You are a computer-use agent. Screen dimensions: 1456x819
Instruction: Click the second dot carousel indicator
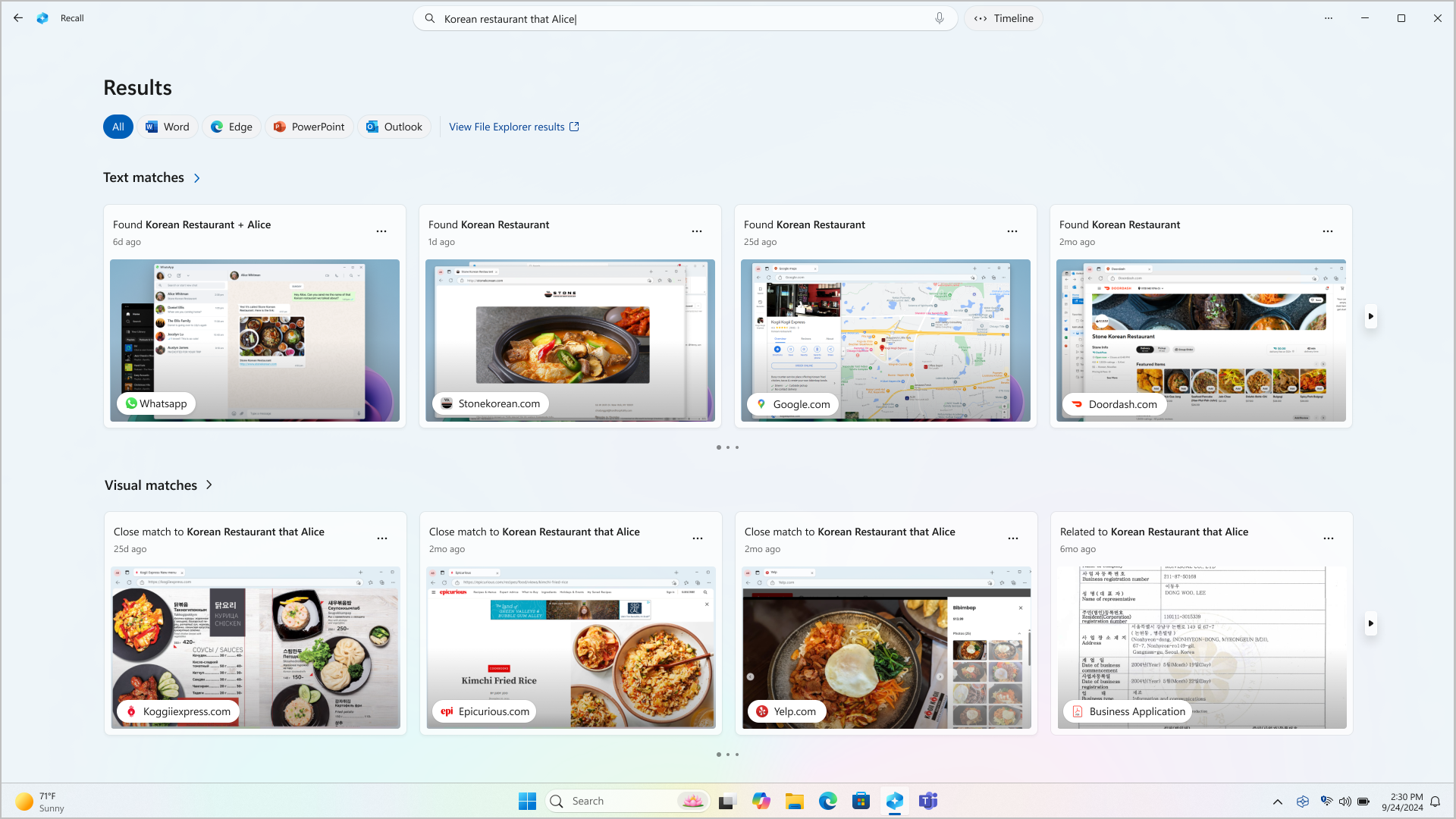(728, 447)
